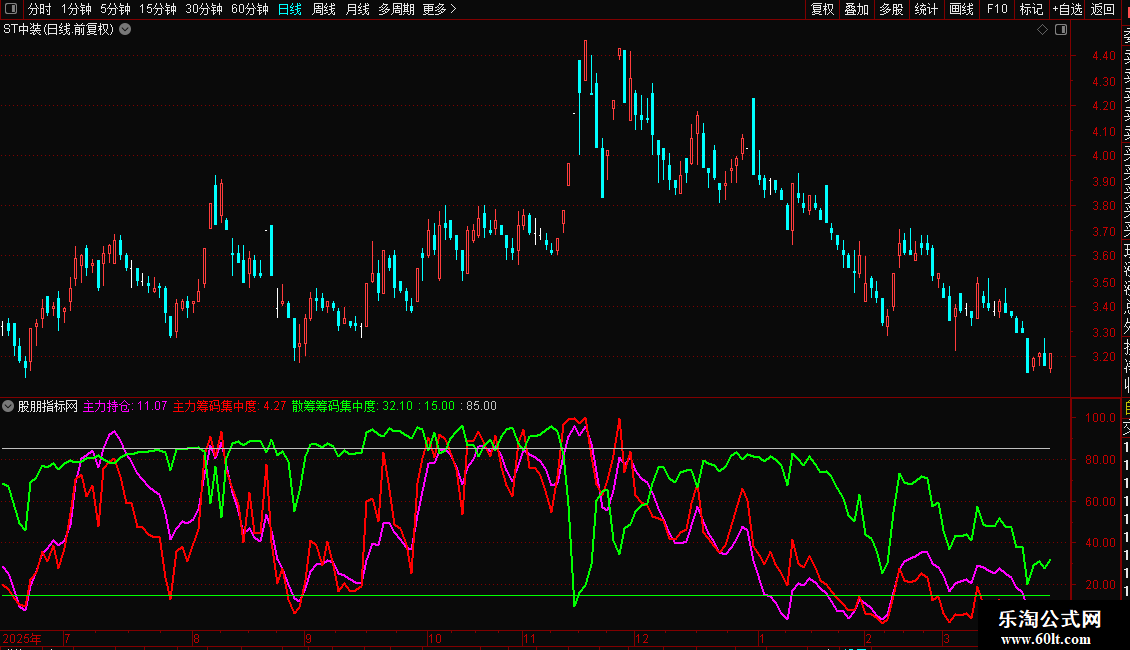
Task: Click 主力持仓: 11.07 indicator value
Action: pyautogui.click(x=125, y=406)
